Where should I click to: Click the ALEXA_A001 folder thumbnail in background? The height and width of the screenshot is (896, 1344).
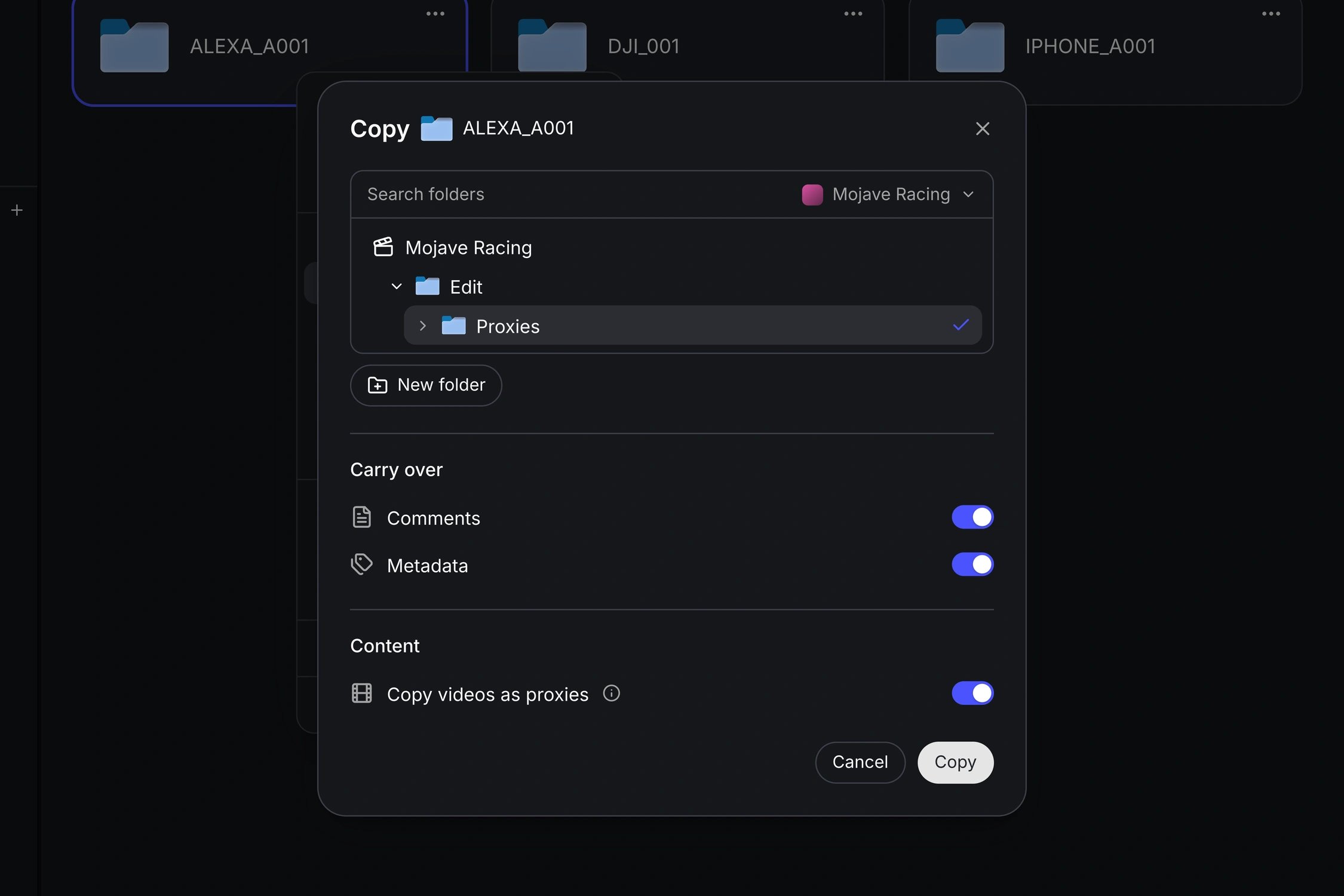pos(134,46)
